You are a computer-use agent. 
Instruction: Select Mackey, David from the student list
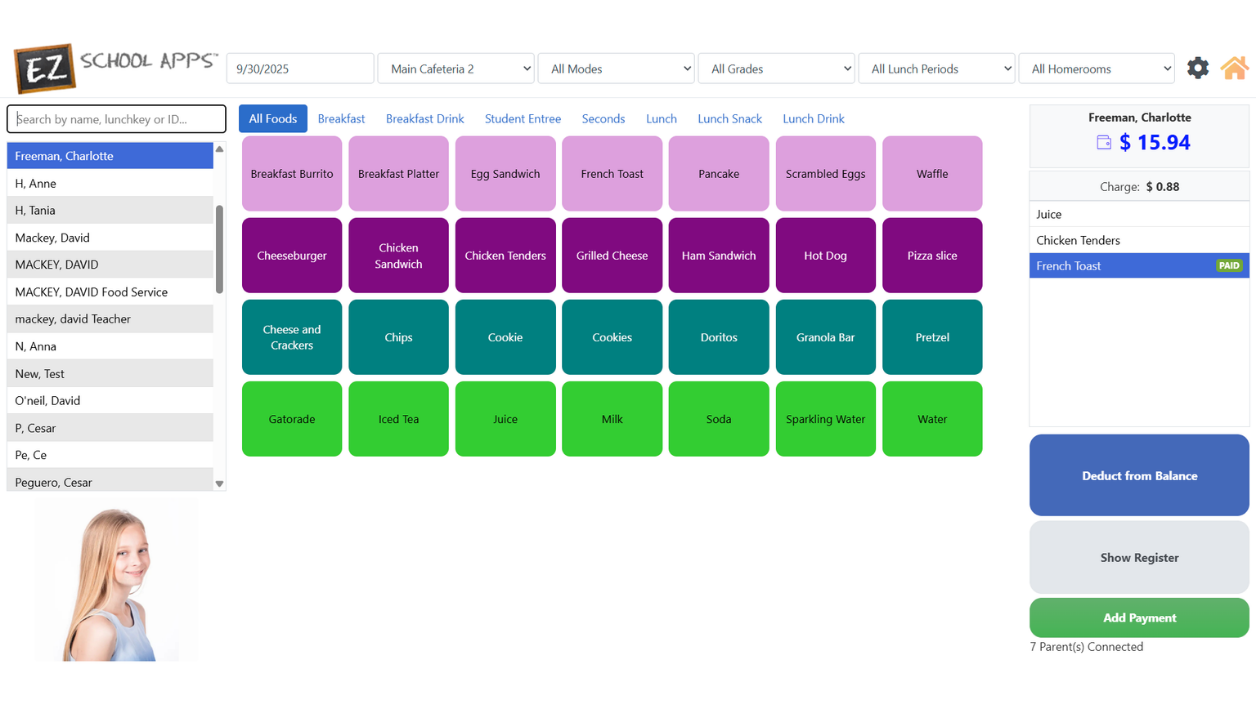(x=110, y=237)
